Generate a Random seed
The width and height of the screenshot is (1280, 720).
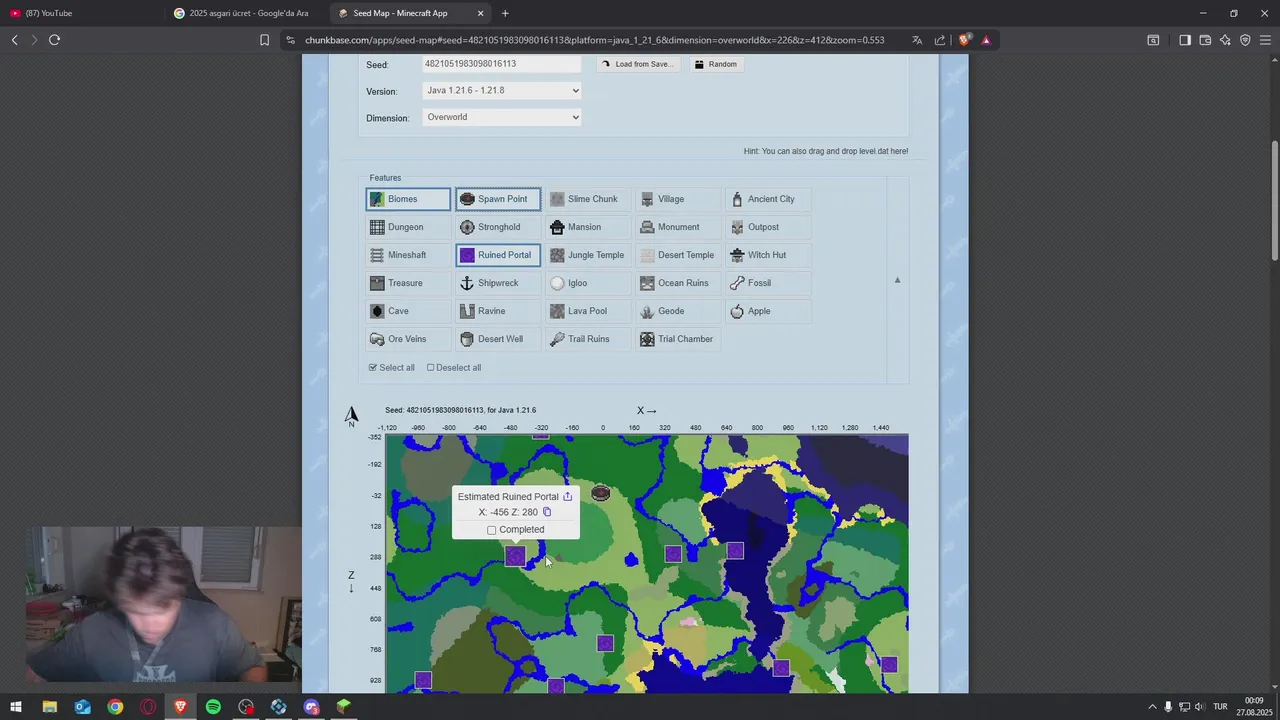pyautogui.click(x=716, y=64)
